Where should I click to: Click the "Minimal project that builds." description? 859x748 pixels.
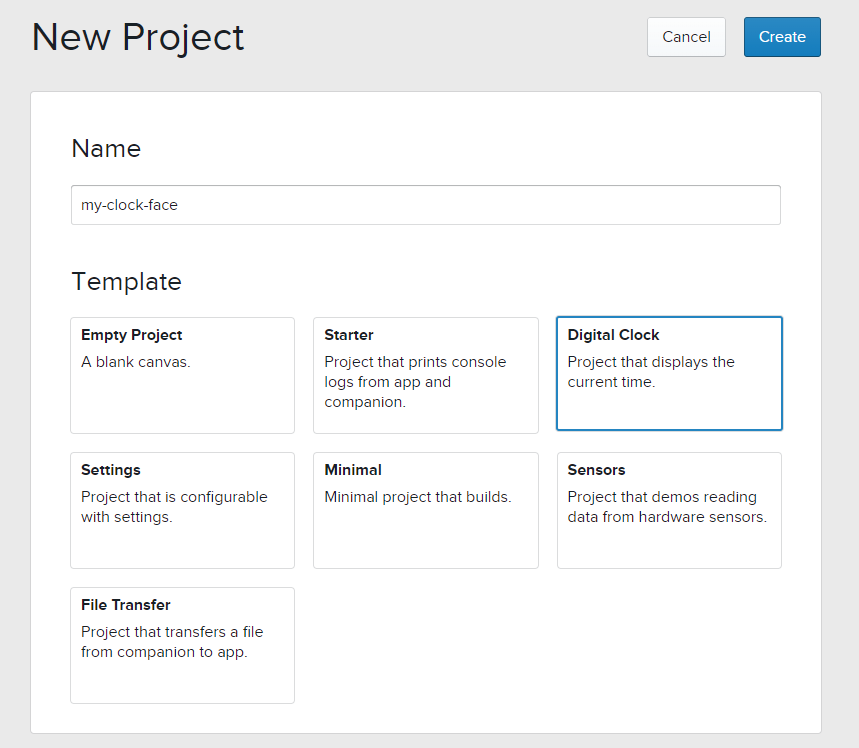(x=418, y=497)
